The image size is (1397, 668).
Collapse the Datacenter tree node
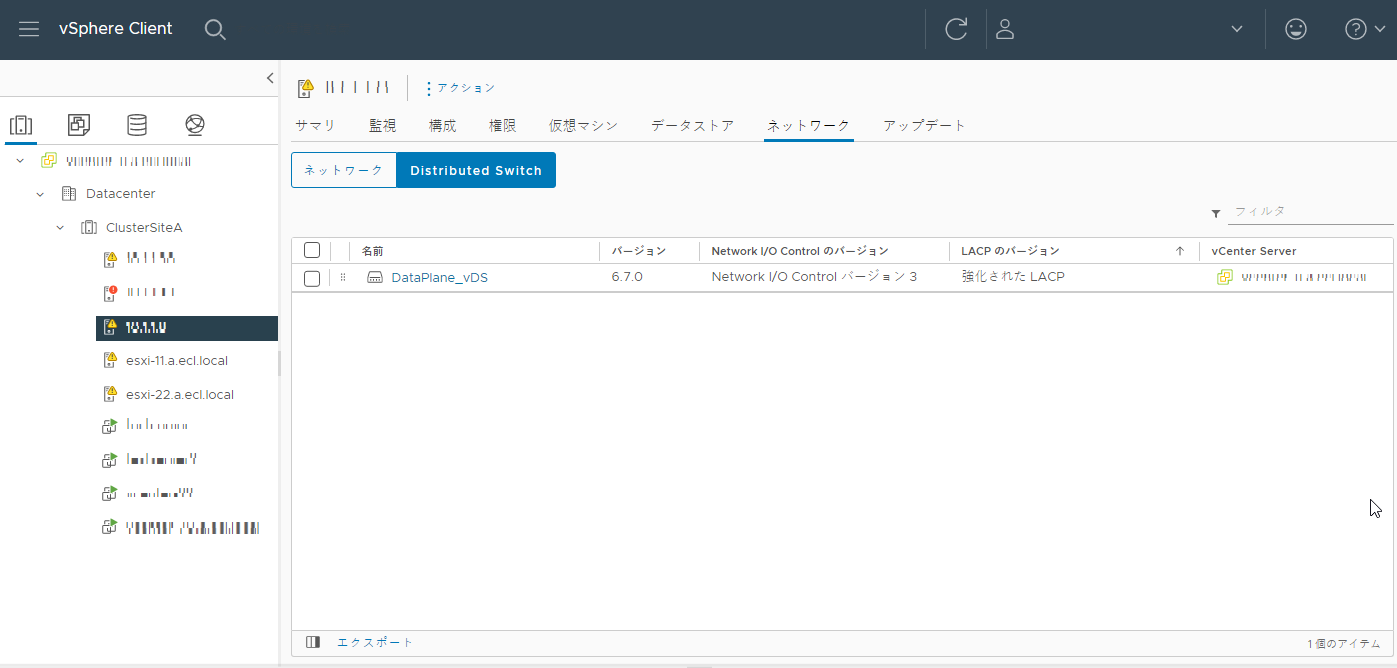(40, 194)
